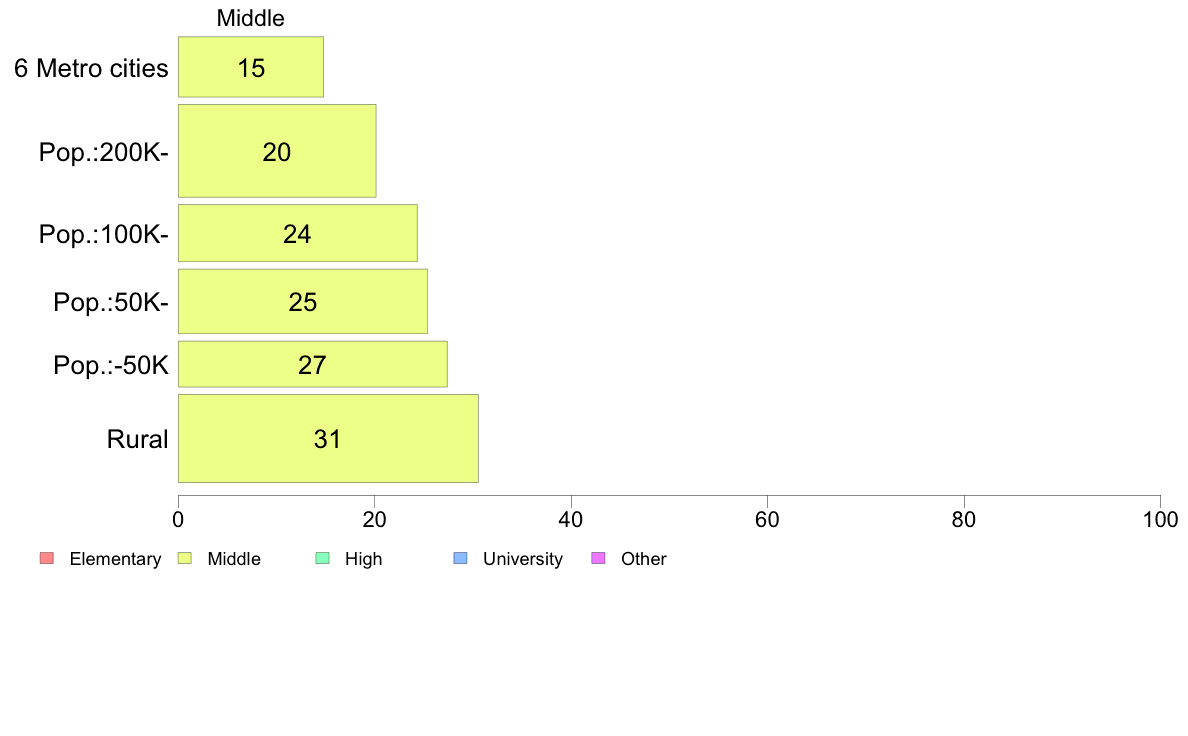Click the Middle column header above bars
The image size is (1188, 736).
[x=251, y=18]
